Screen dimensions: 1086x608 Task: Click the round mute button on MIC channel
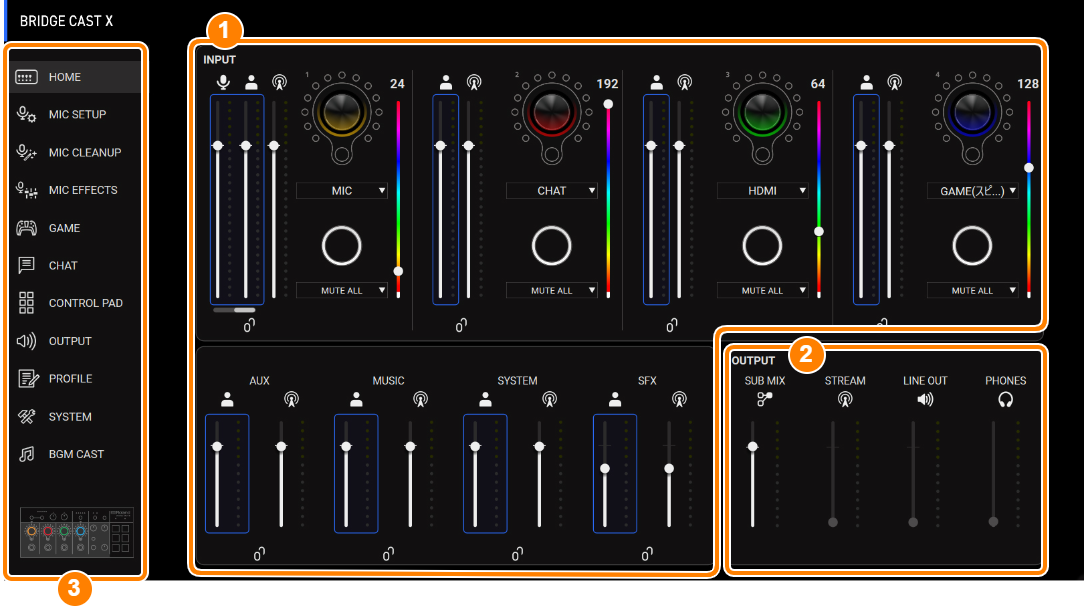tap(341, 245)
